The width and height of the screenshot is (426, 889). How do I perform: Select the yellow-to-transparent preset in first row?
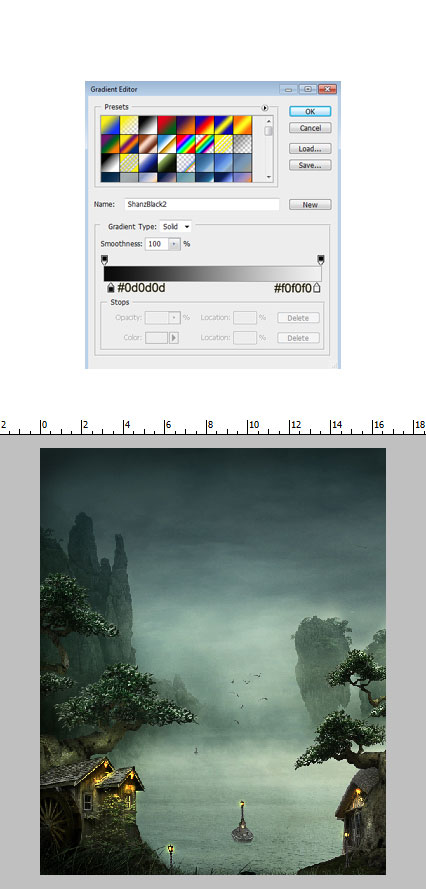coord(129,125)
